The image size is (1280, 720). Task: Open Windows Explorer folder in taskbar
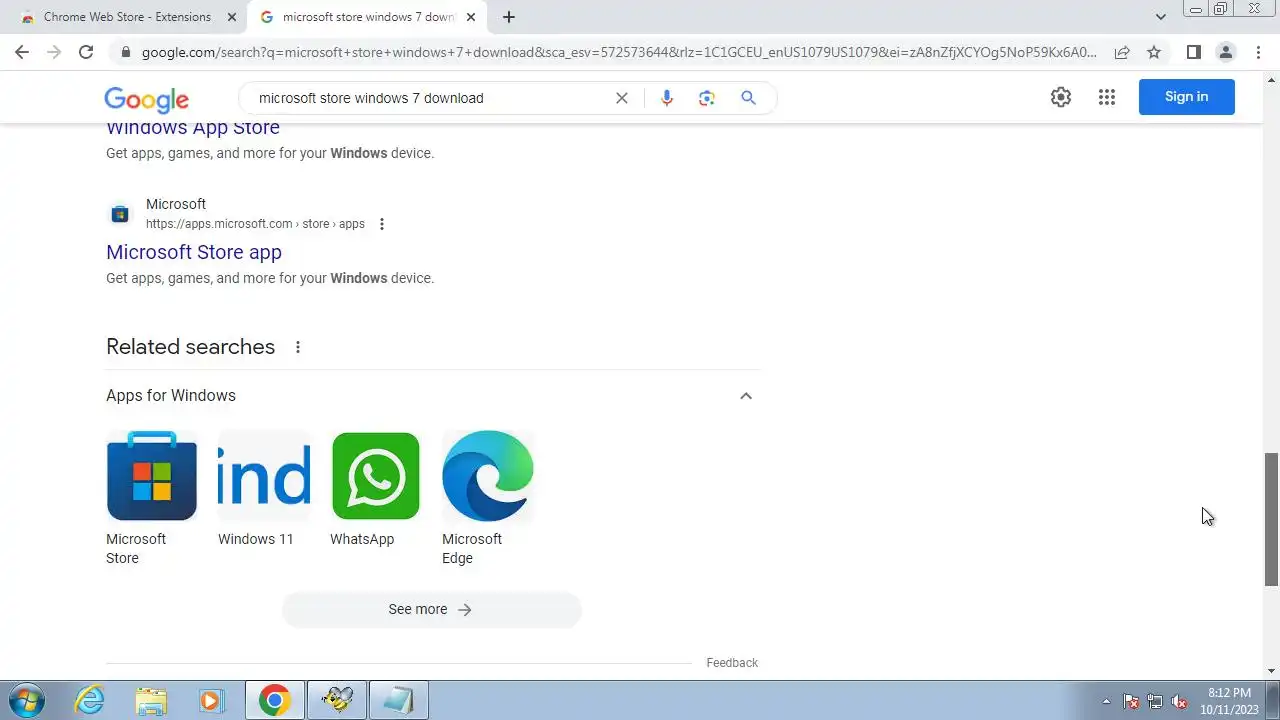[x=151, y=700]
